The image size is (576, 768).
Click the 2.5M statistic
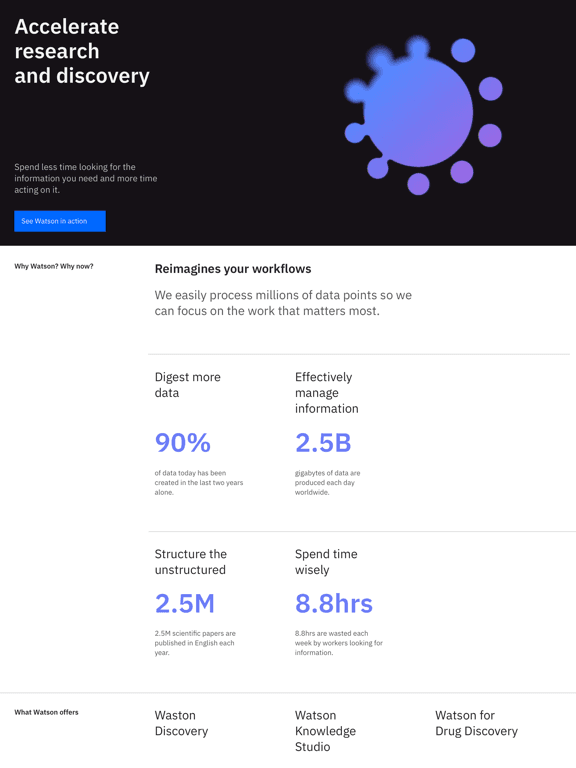(185, 603)
